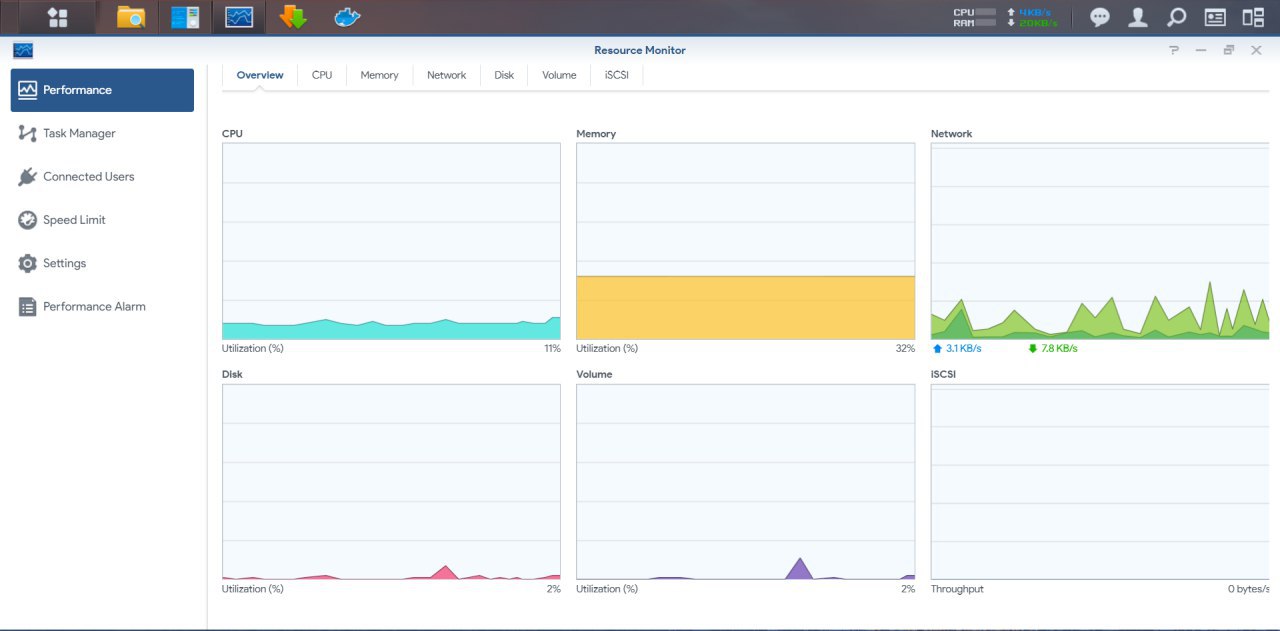This screenshot has width=1280, height=631.
Task: Open Speed Limit in the sidebar
Action: point(74,220)
